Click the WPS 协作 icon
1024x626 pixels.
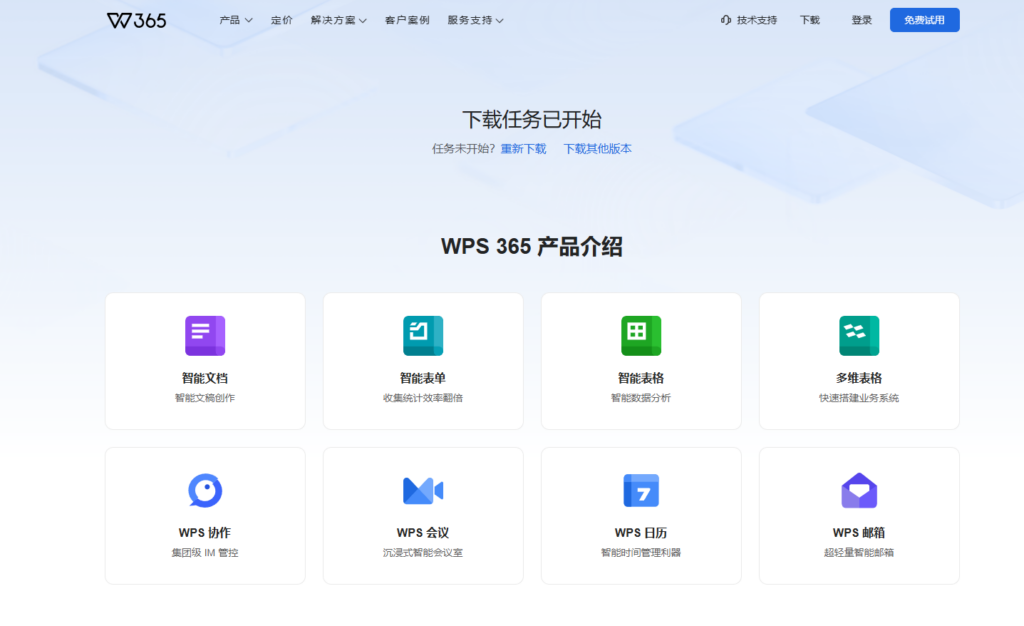[x=204, y=490]
